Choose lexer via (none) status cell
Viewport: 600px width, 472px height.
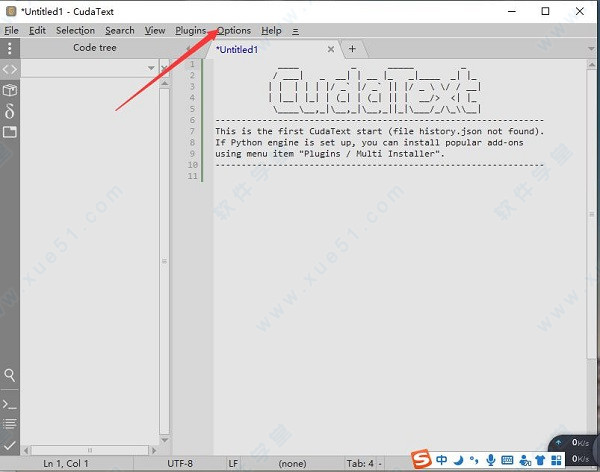(292, 464)
